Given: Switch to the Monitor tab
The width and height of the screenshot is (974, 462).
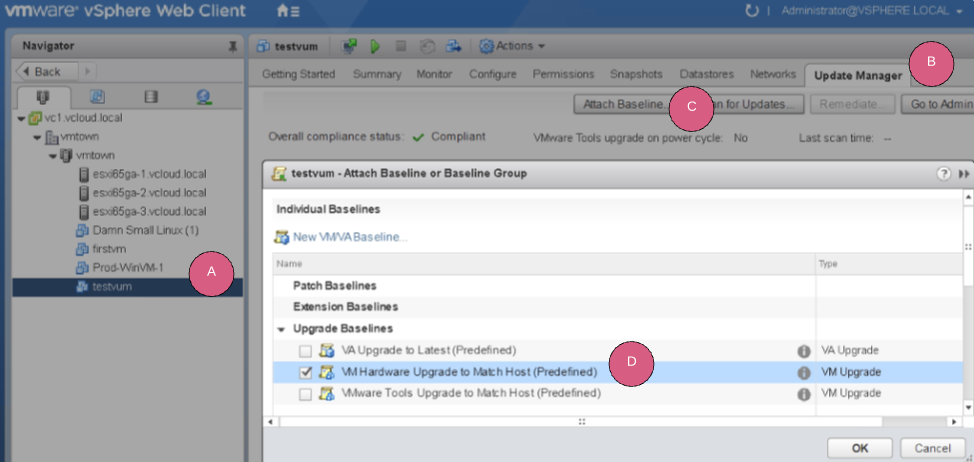Looking at the screenshot, I should [x=434, y=74].
